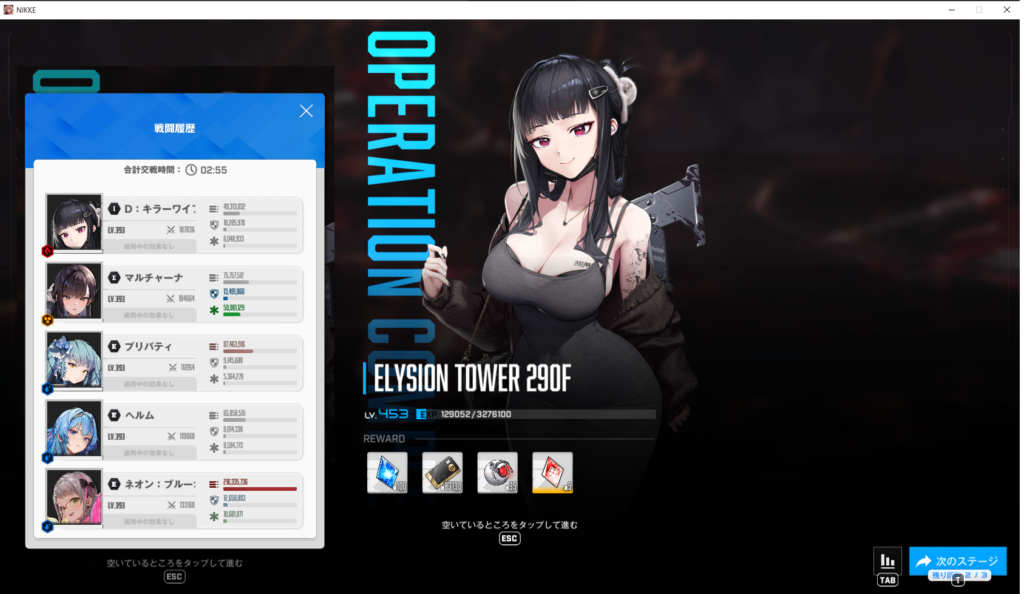Click the blue gem reward item
Viewport: 1024px width, 594px height.
click(x=387, y=472)
